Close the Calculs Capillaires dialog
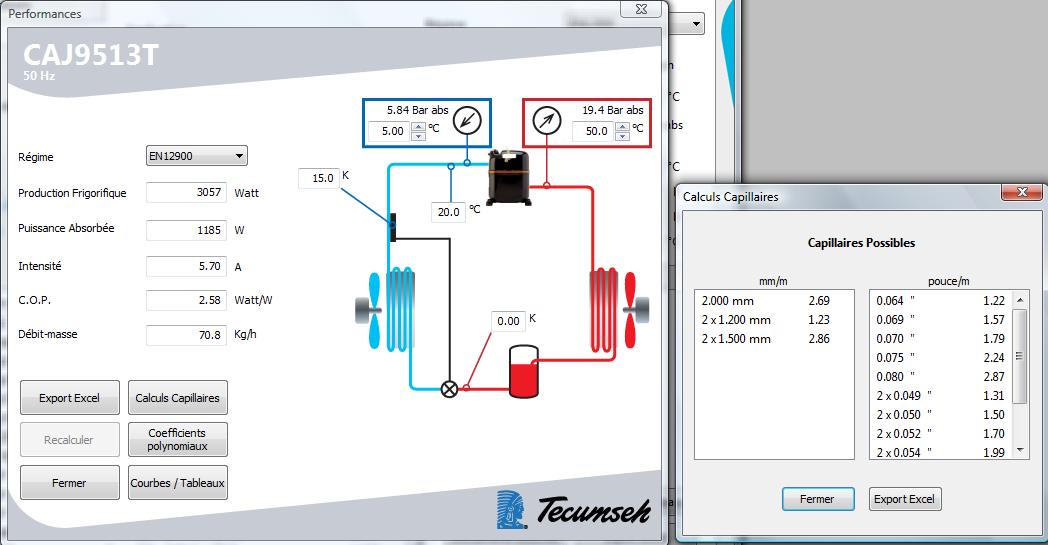1048x545 pixels. (1022, 192)
